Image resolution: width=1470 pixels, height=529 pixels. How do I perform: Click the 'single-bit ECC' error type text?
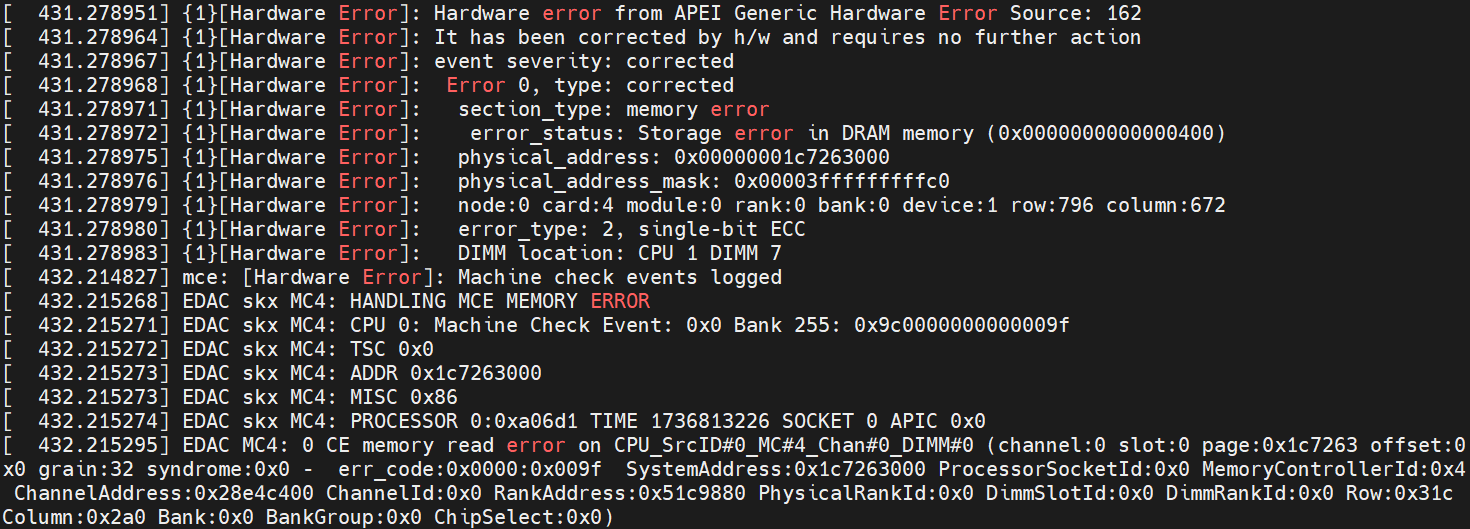pyautogui.click(x=722, y=229)
